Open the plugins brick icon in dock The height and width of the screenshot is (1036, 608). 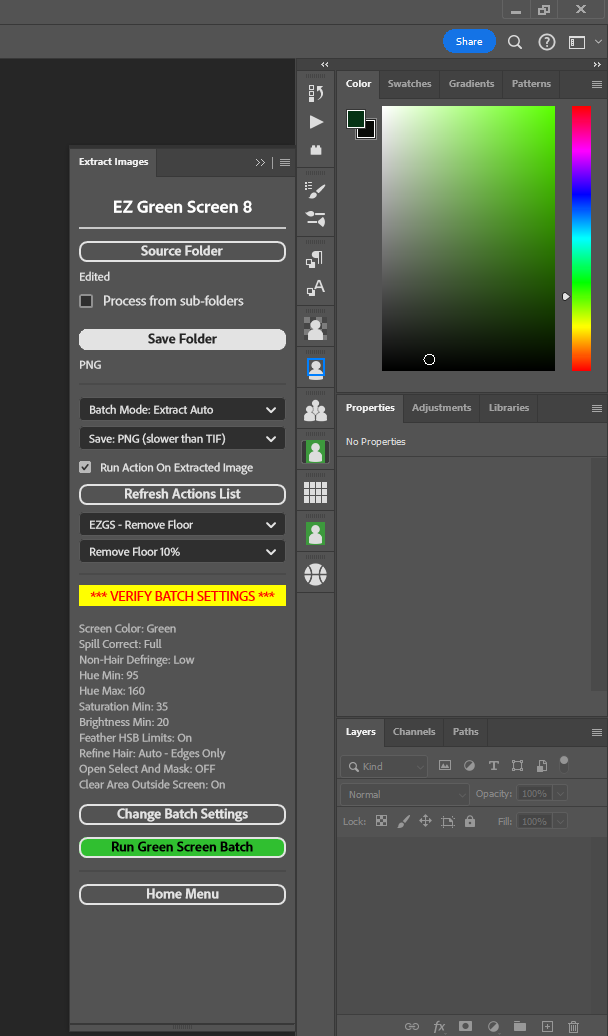tap(316, 150)
